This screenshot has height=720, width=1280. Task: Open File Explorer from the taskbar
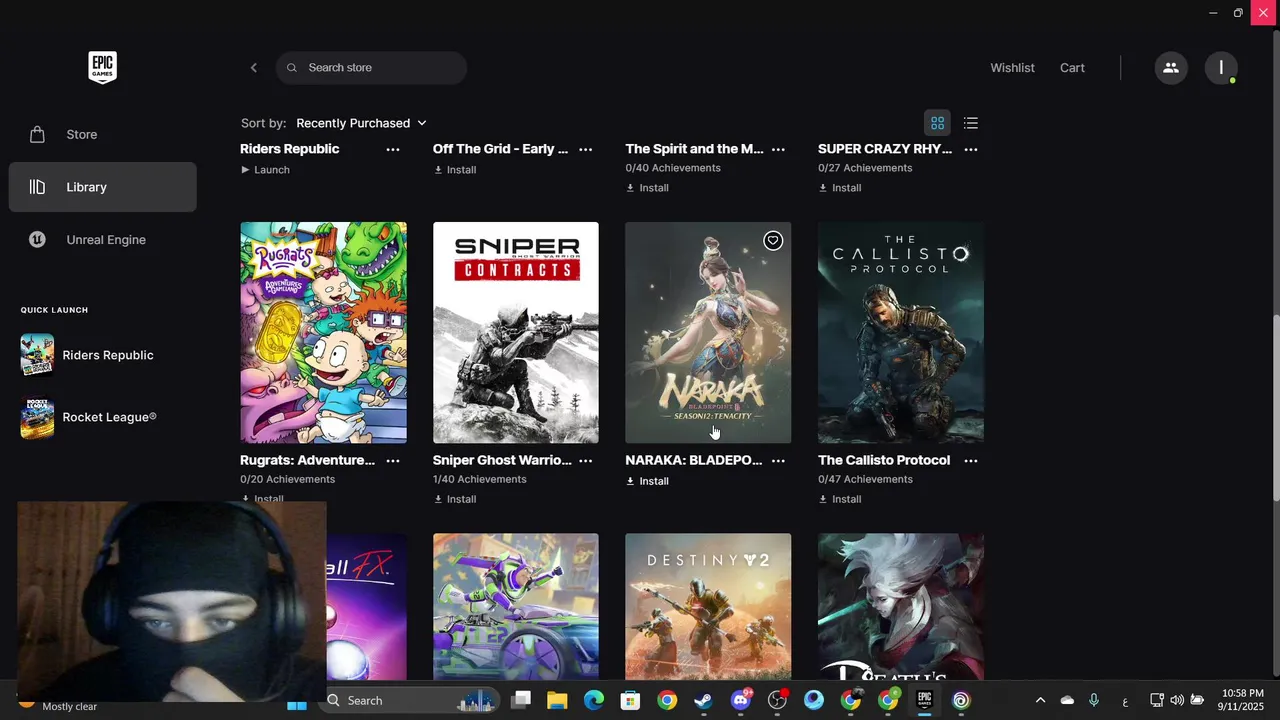click(x=557, y=700)
